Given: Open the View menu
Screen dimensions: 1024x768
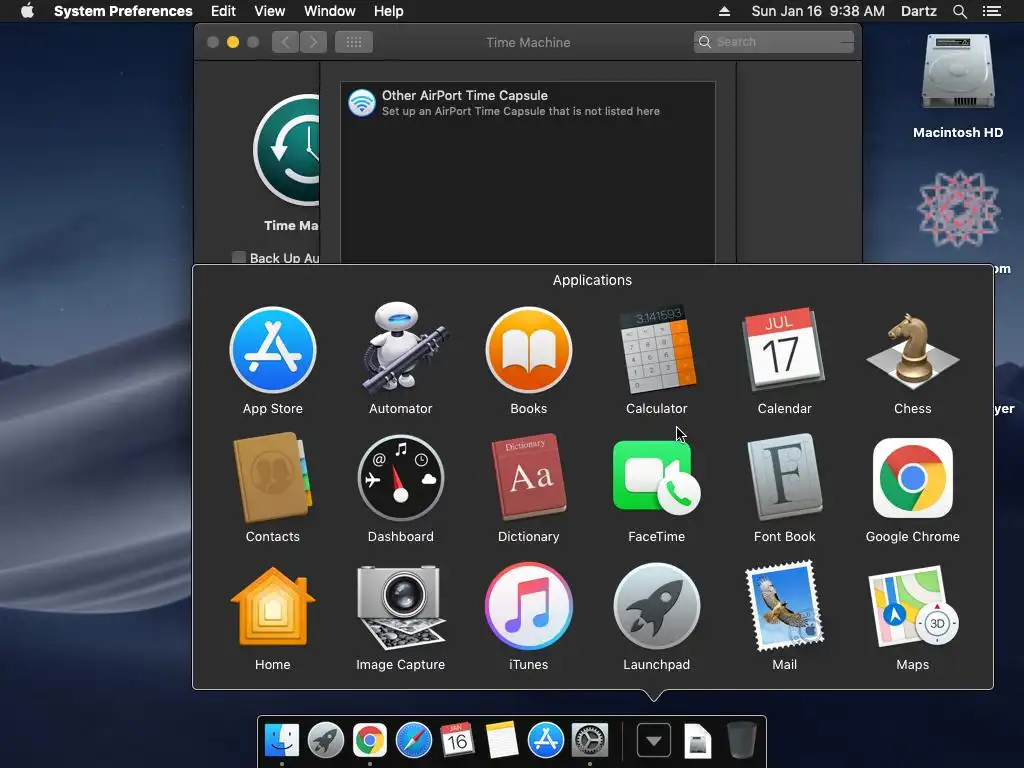Looking at the screenshot, I should [x=270, y=11].
